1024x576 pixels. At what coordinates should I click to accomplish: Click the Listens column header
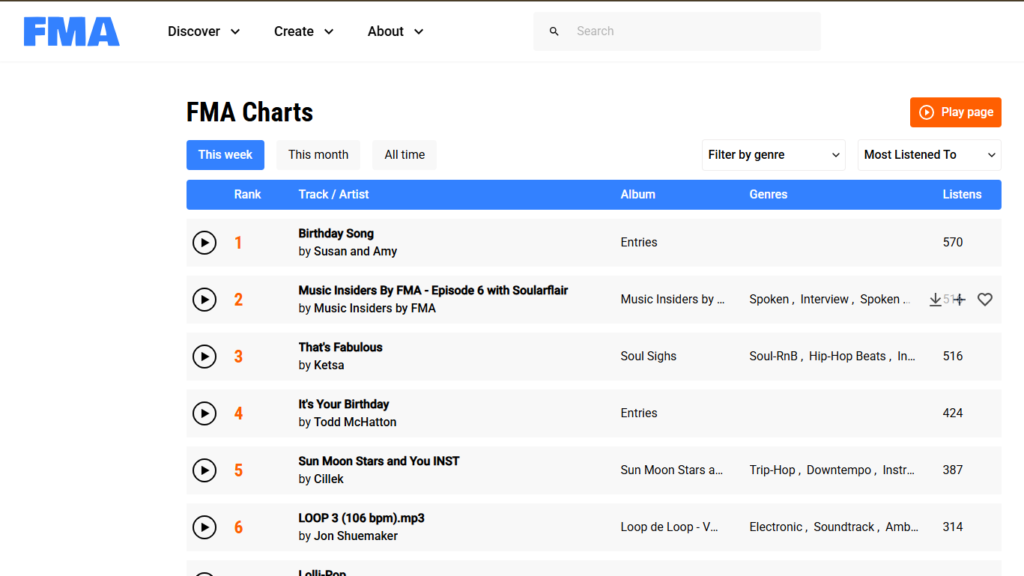pos(961,195)
